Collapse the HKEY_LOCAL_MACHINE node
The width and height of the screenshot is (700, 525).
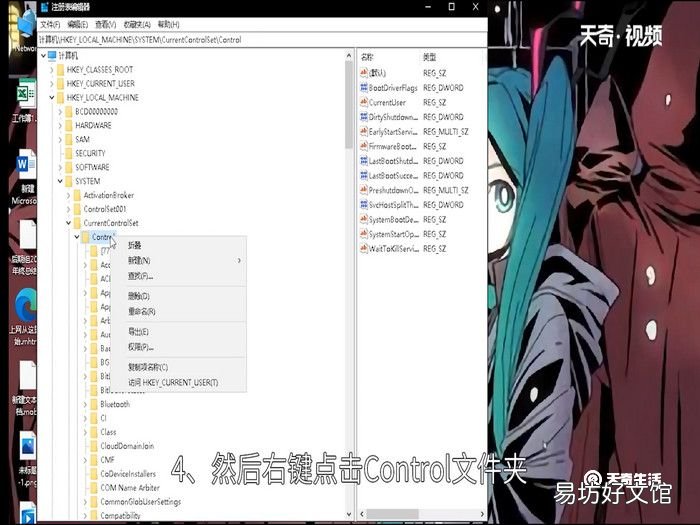click(x=52, y=97)
